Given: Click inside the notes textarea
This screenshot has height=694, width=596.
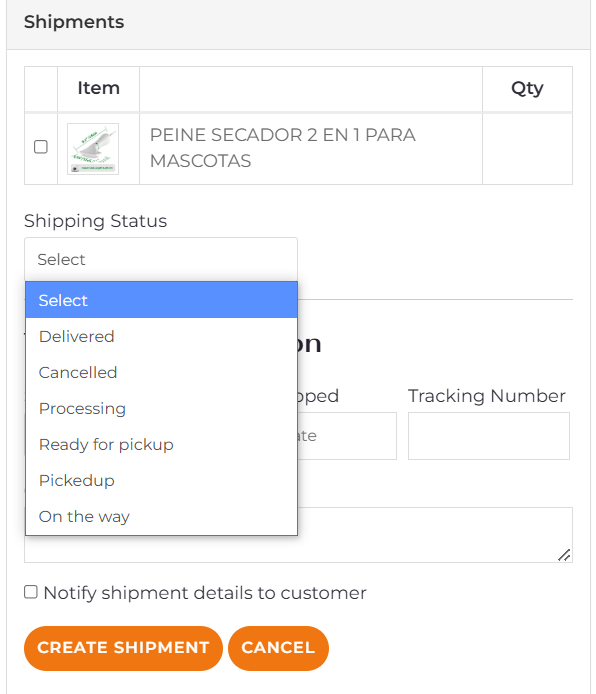Looking at the screenshot, I should 435,535.
